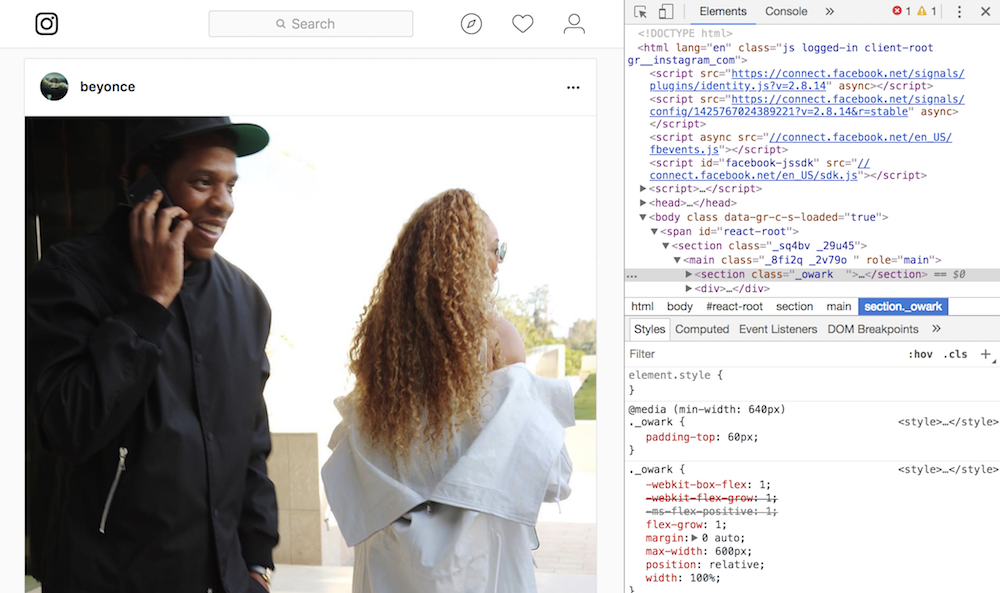Expand the collapsed script node
1000x593 pixels.
(x=643, y=189)
